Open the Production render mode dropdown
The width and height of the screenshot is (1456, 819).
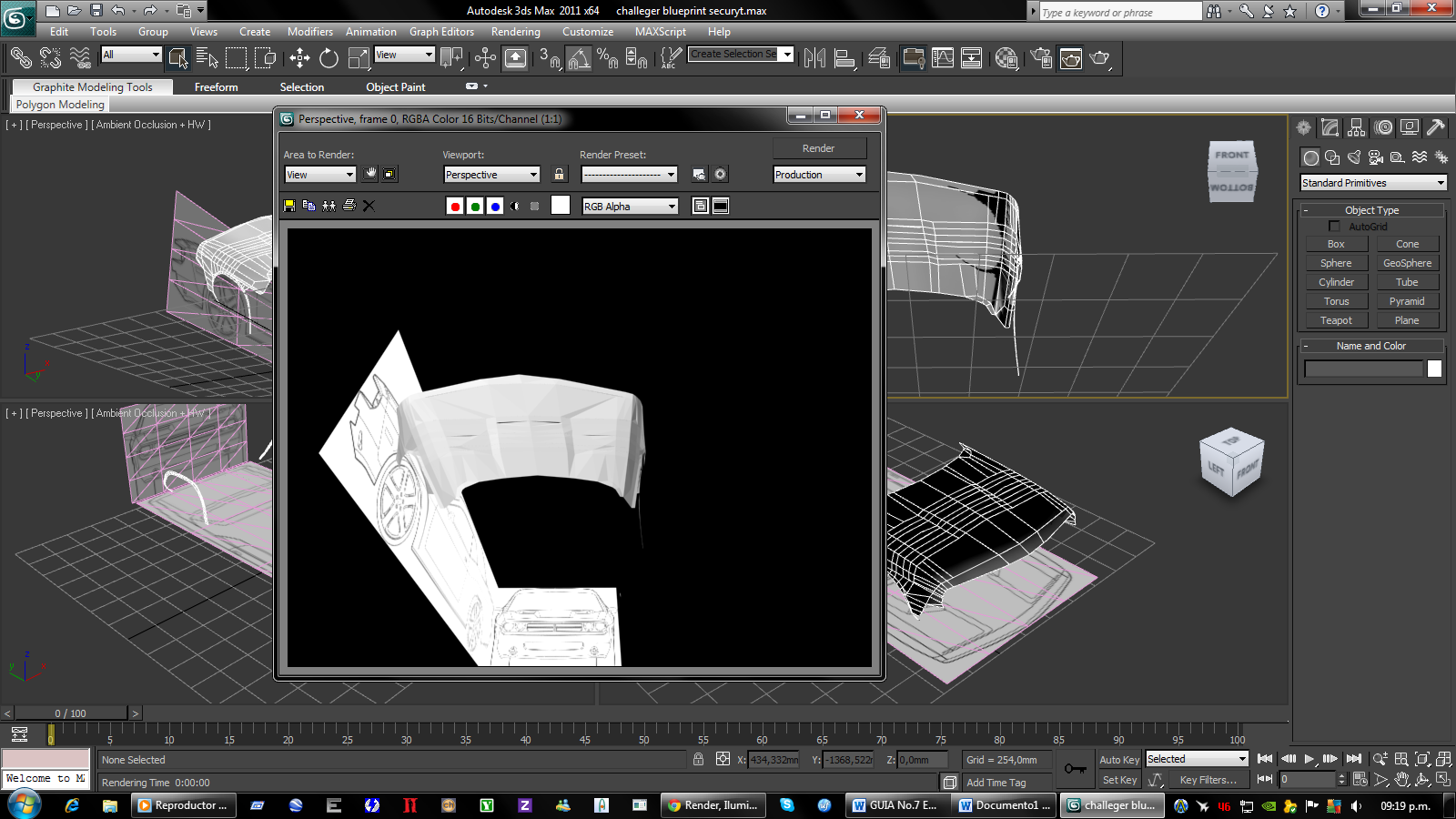click(818, 175)
